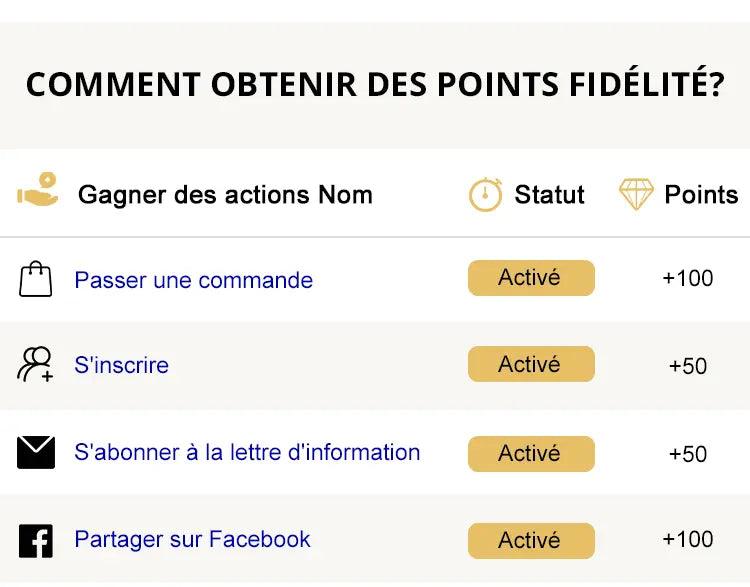Screen dimensions: 750x587
Task: Click Activé badge in the S'inscrire row
Action: pos(530,365)
